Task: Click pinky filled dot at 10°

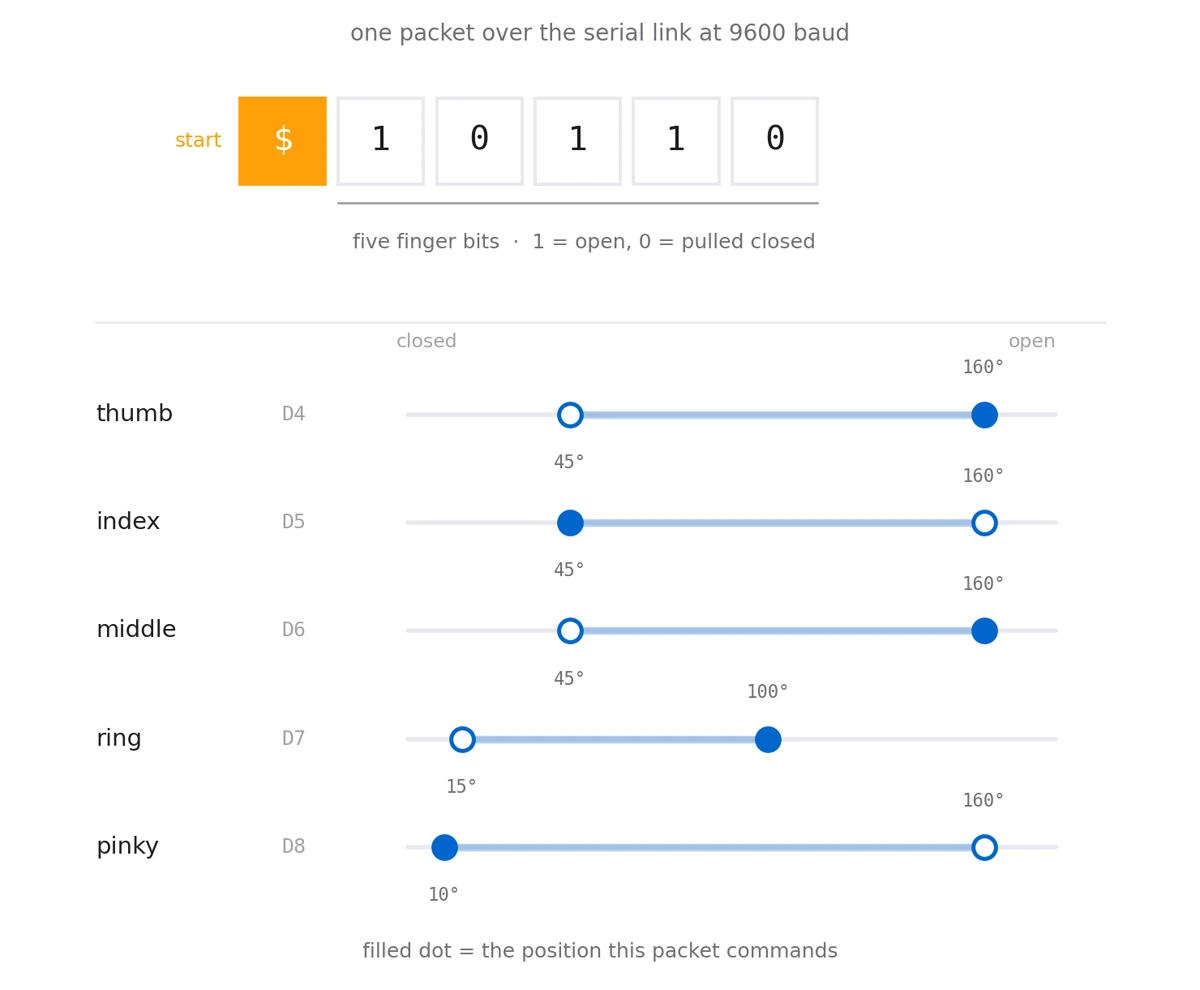Action: tap(444, 848)
